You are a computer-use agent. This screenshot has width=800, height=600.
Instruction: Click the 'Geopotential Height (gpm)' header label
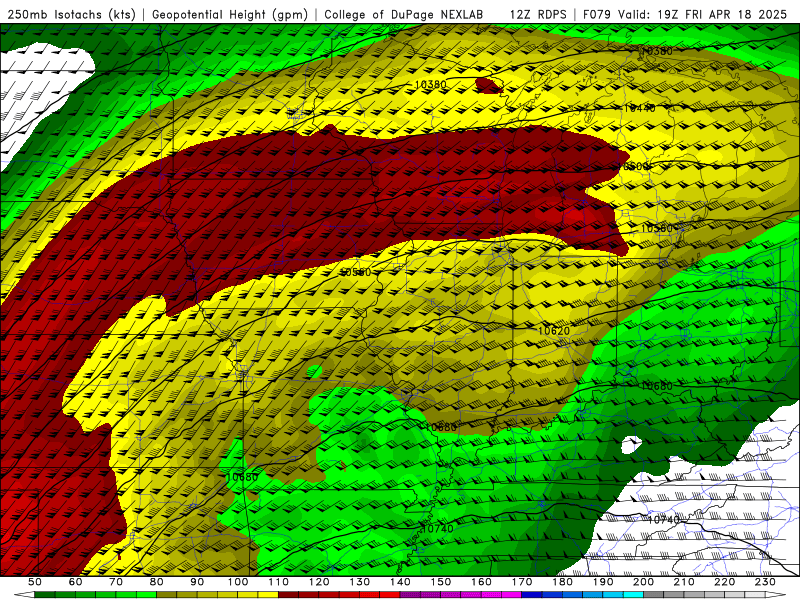230,14
